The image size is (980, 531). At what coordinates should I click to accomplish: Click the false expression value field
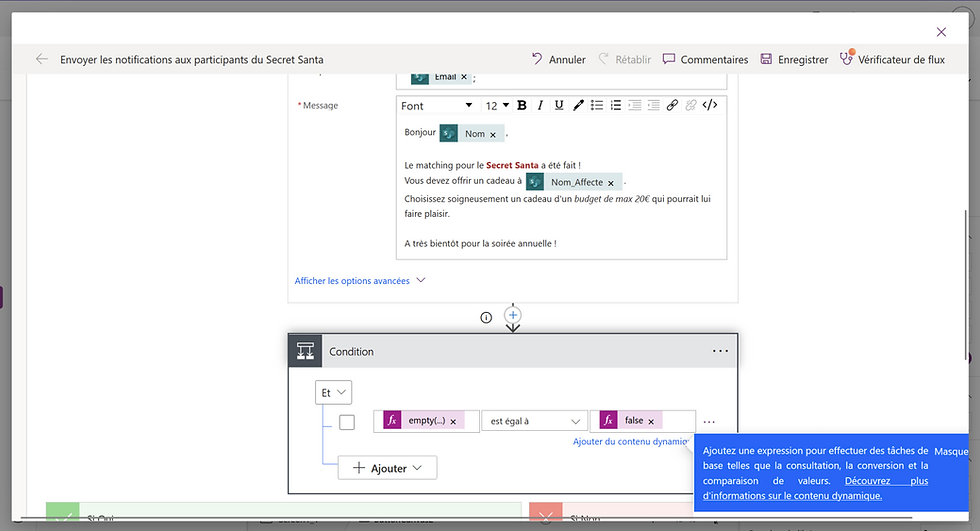point(642,421)
